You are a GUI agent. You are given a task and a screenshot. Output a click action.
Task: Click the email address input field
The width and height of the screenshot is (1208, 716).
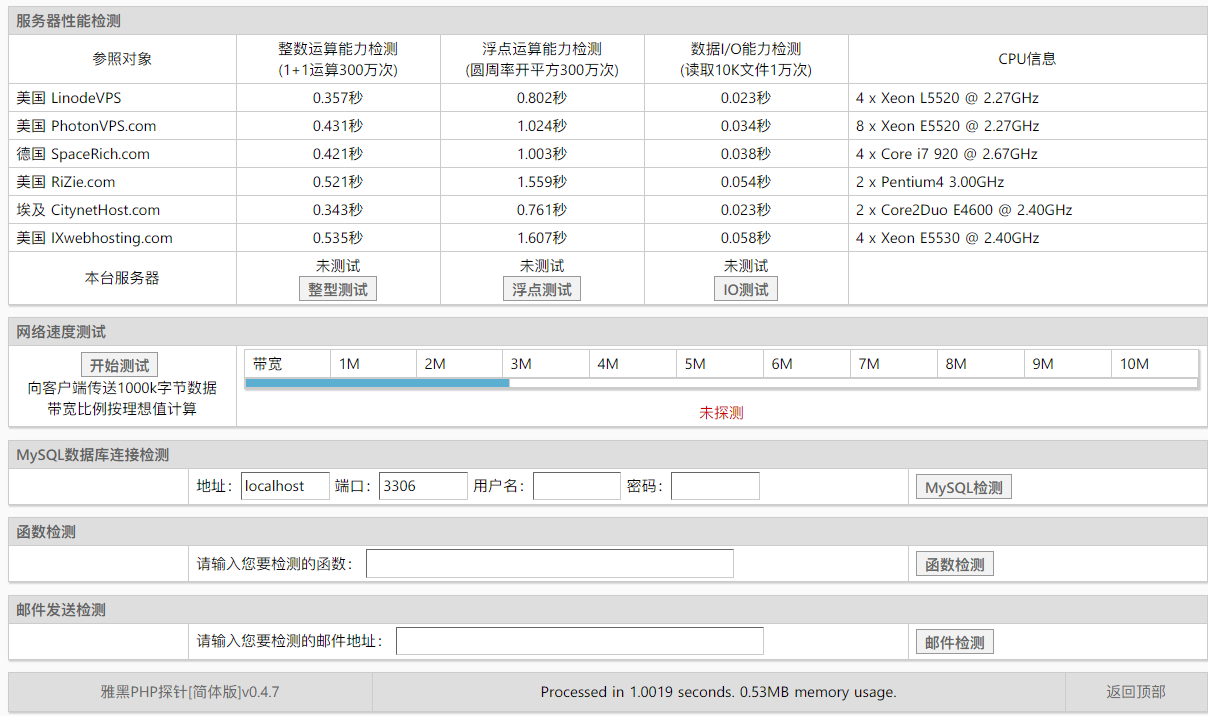tap(579, 641)
